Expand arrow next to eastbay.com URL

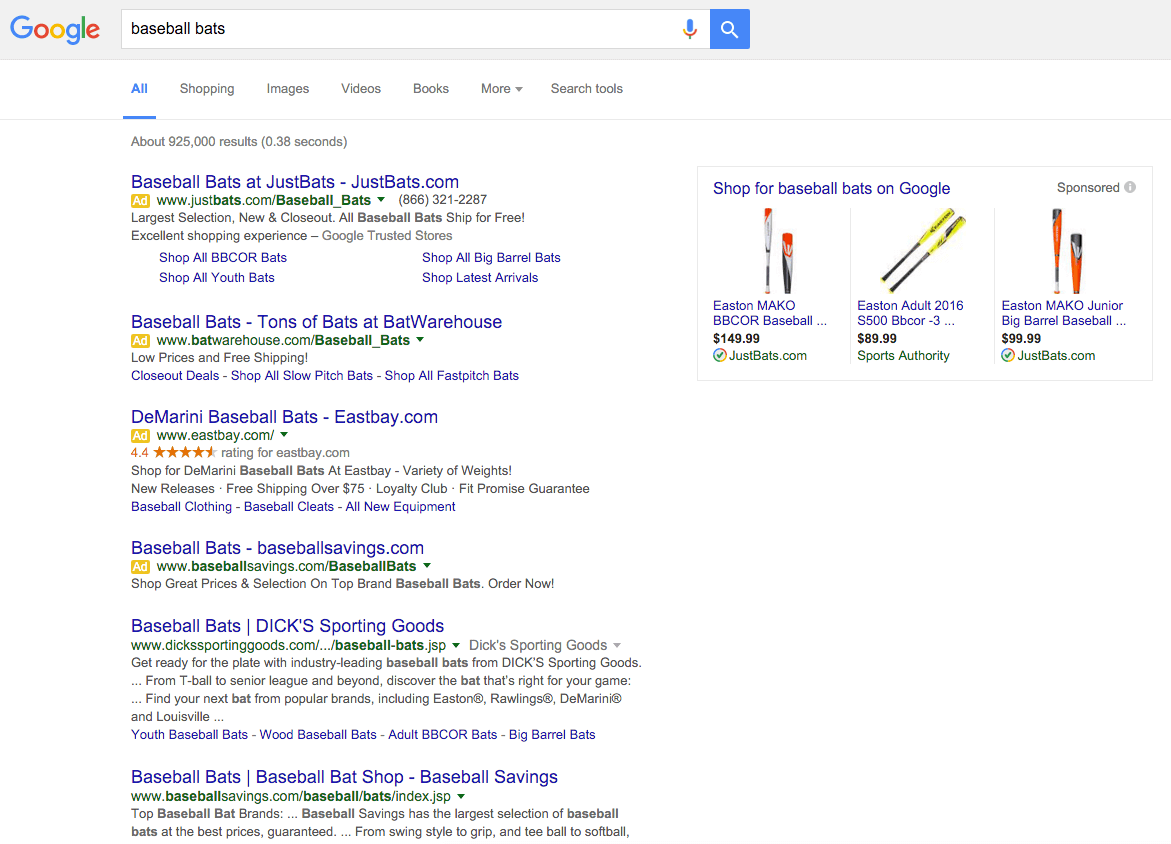284,435
